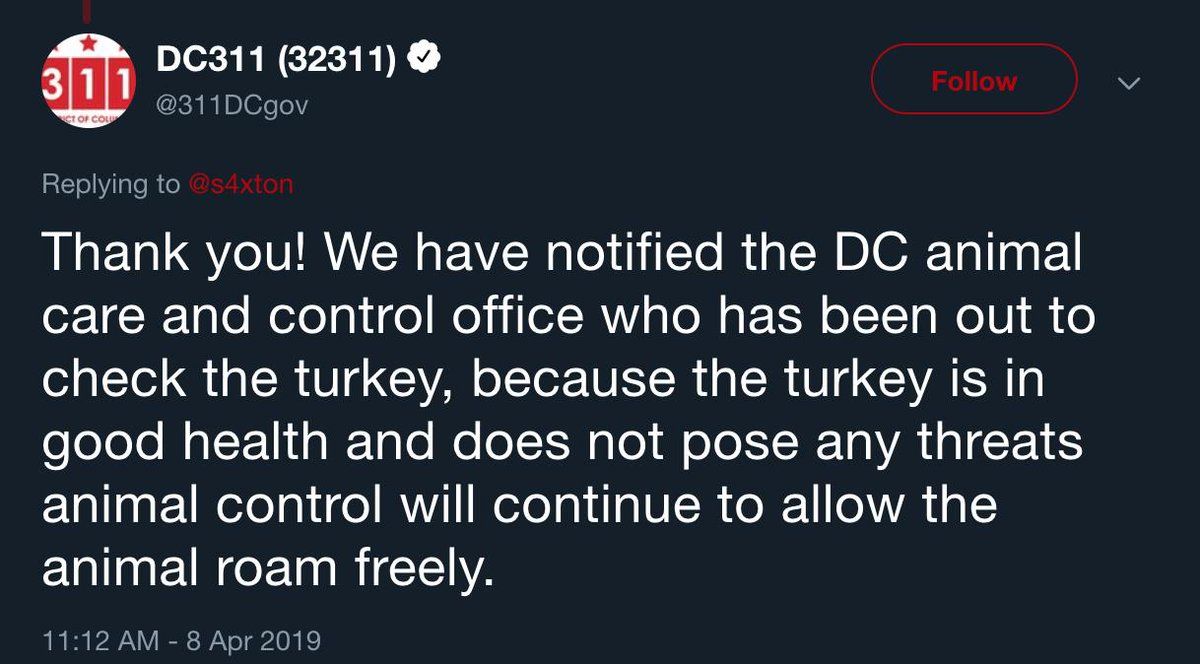Click the line "animal control will continue"

coord(520,505)
